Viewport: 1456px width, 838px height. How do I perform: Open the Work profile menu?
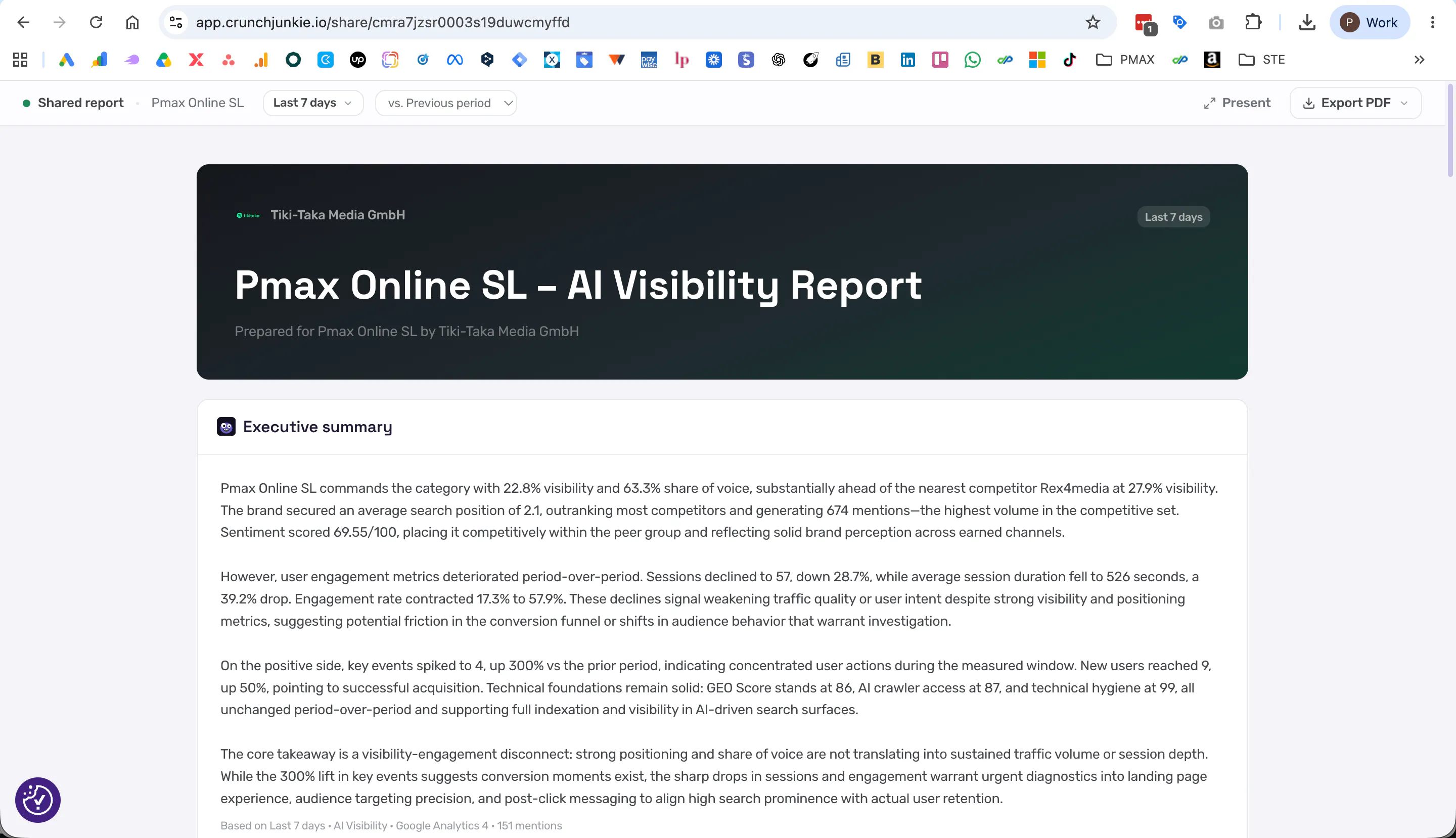(1369, 22)
